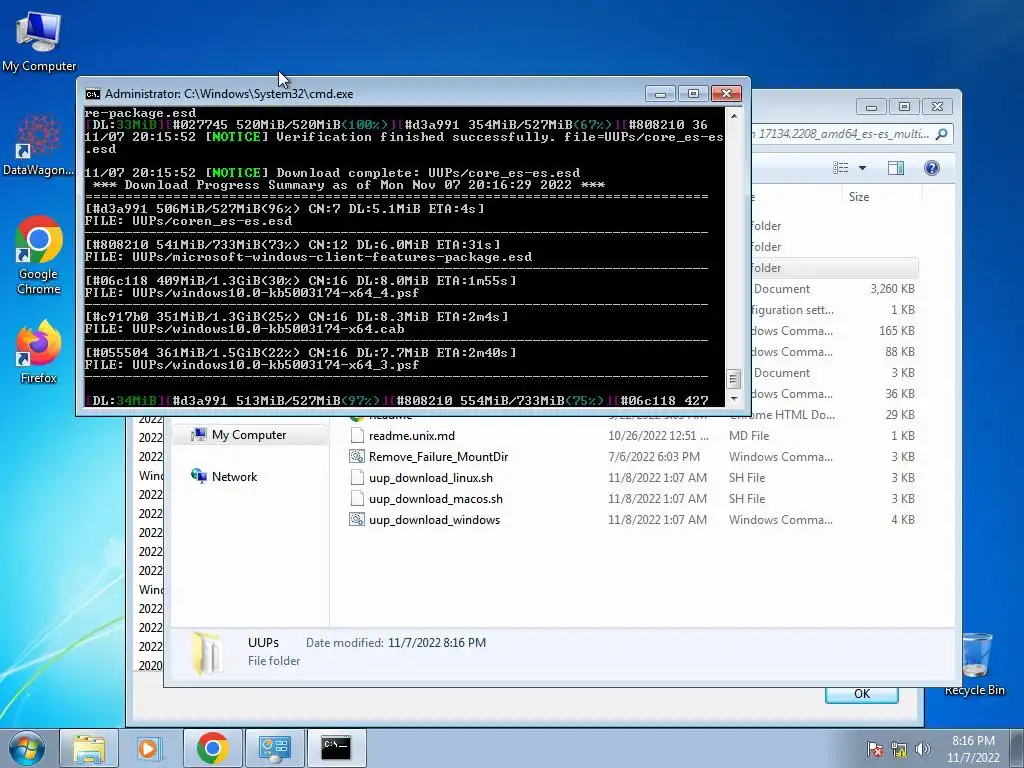Screen dimensions: 1024x768
Task: Click the OK button in background dialog
Action: (861, 694)
